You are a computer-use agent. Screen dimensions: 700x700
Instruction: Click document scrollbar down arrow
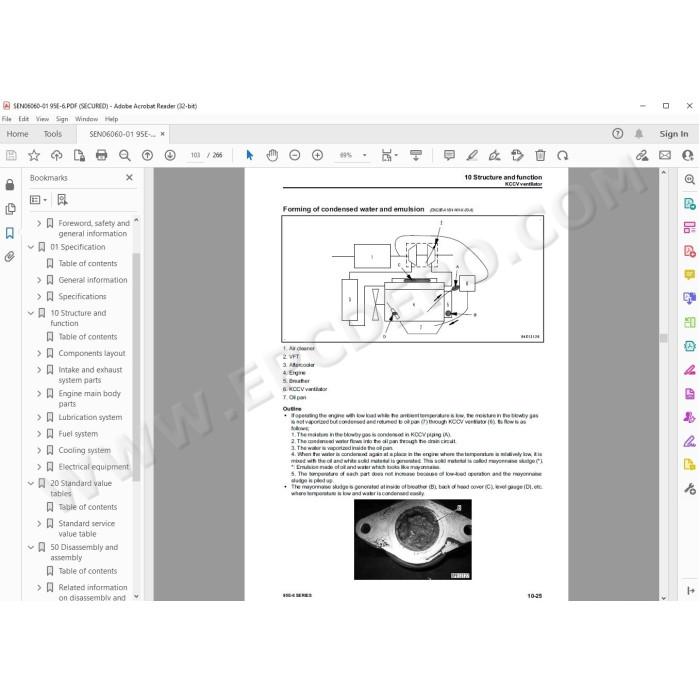[663, 597]
